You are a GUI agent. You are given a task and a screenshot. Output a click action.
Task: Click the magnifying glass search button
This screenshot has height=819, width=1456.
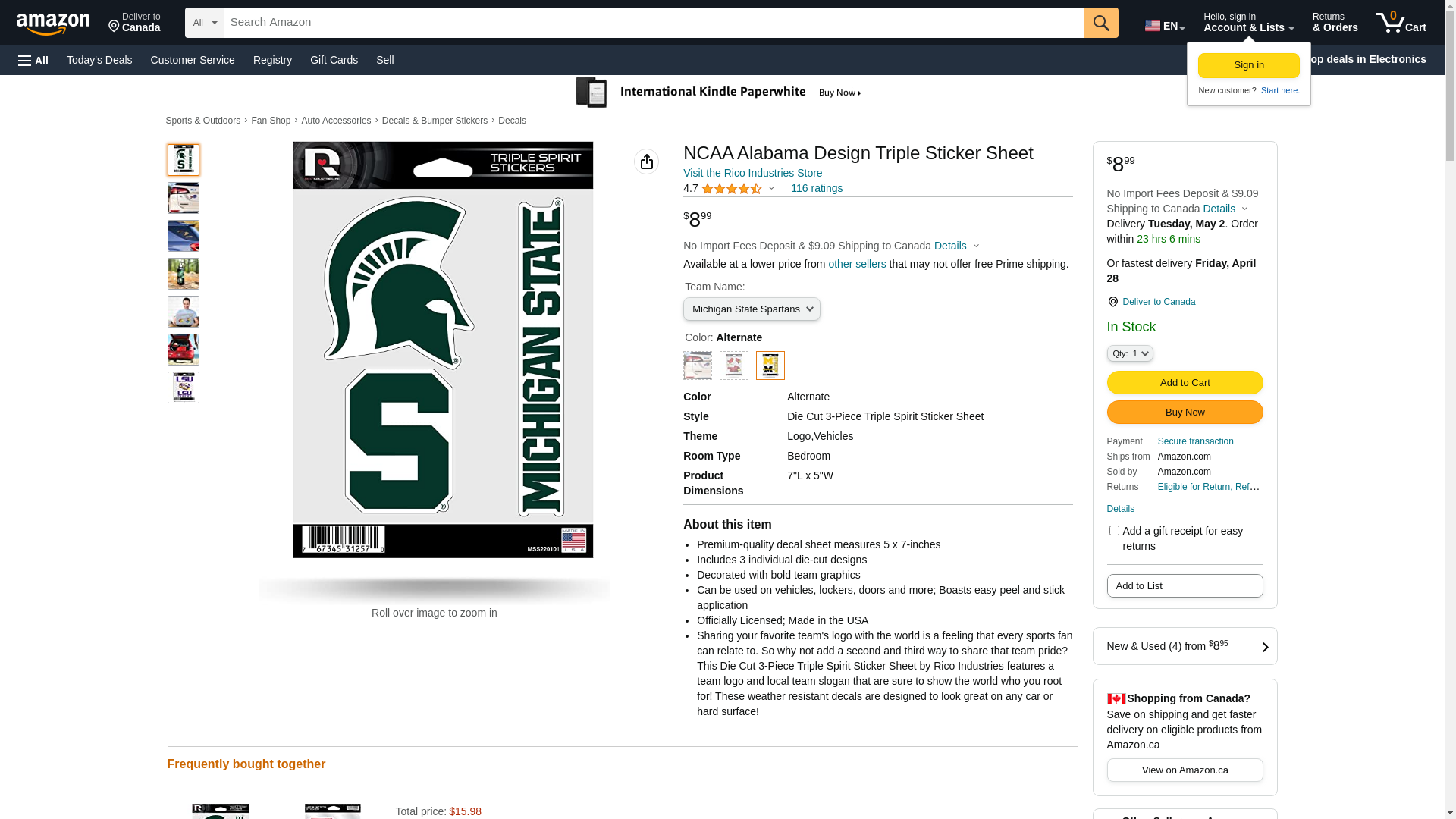[1100, 23]
